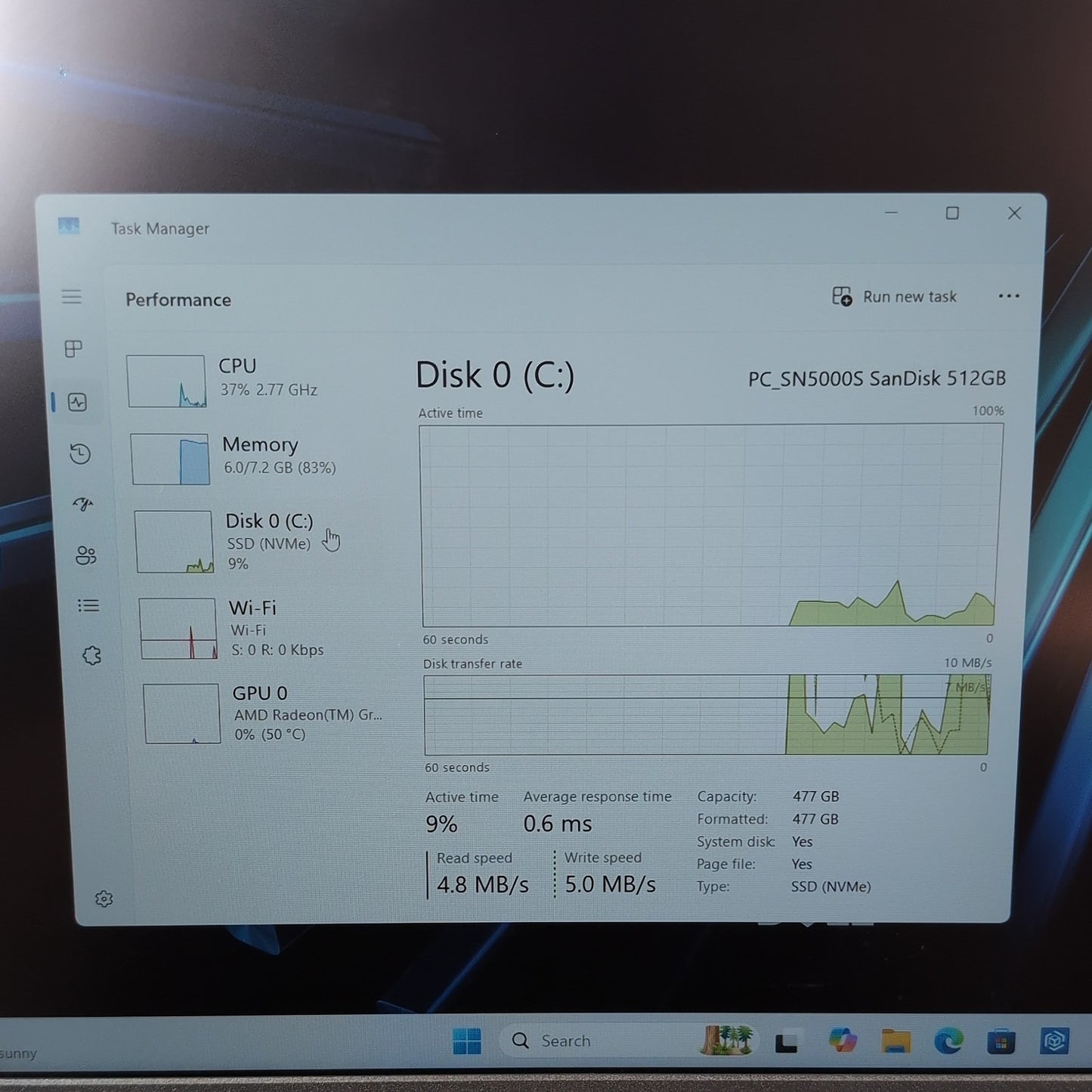The height and width of the screenshot is (1092, 1092).
Task: Open the Users page icon
Action: [85, 555]
